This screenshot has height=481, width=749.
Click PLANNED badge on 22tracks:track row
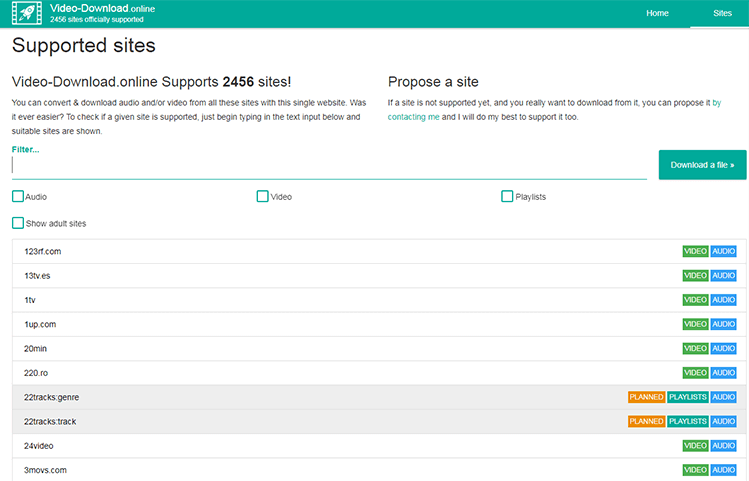click(x=646, y=422)
